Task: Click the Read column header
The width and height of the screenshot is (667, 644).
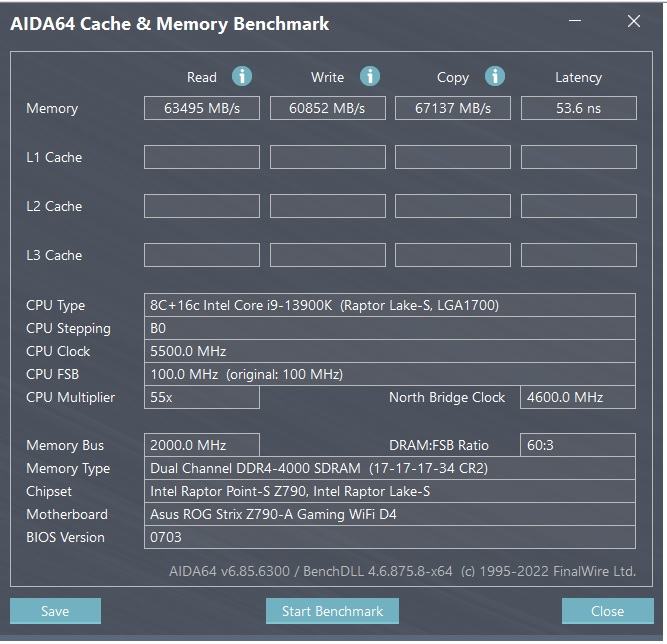Action: tap(202, 77)
